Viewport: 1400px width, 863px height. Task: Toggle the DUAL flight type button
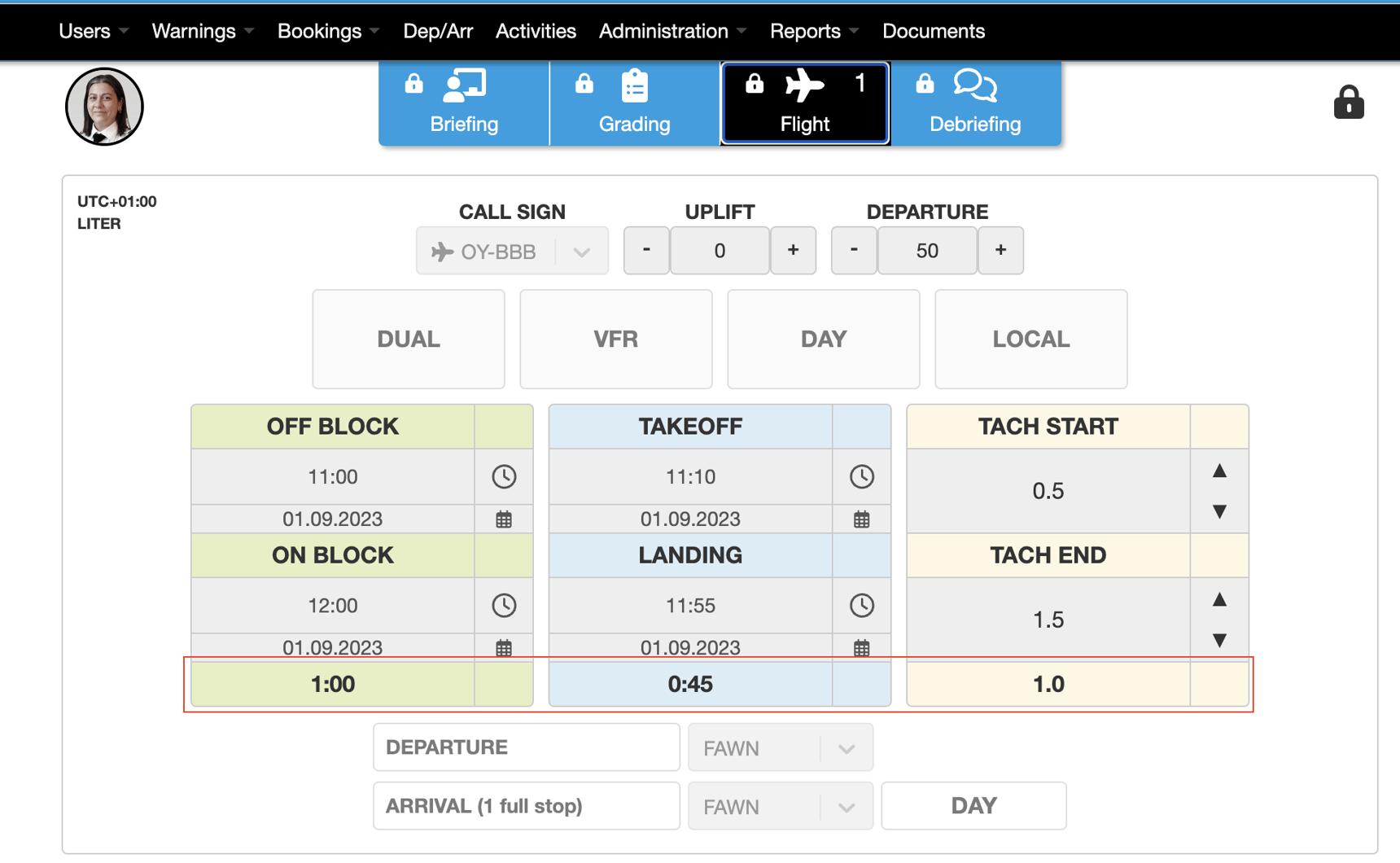point(409,339)
